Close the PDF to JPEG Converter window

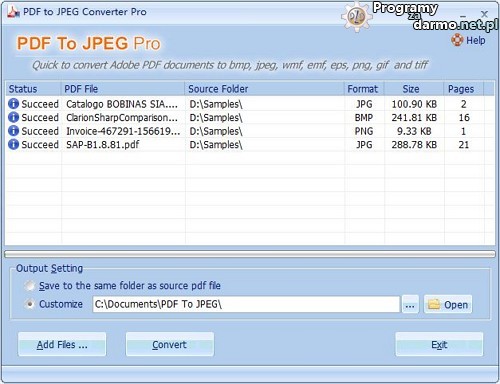pos(484,14)
